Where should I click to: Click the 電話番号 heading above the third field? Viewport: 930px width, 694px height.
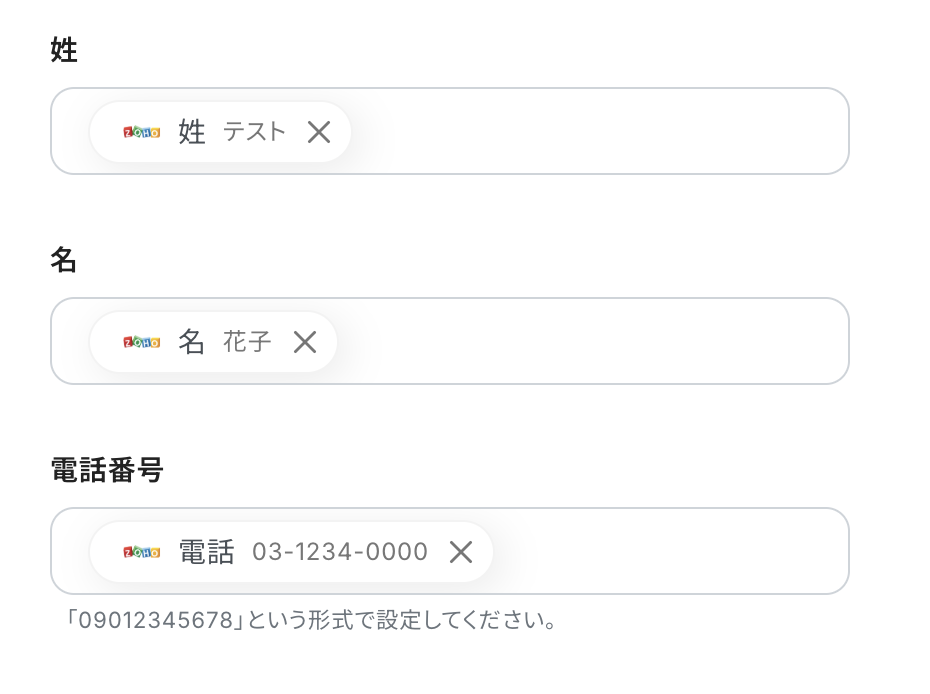coord(107,470)
